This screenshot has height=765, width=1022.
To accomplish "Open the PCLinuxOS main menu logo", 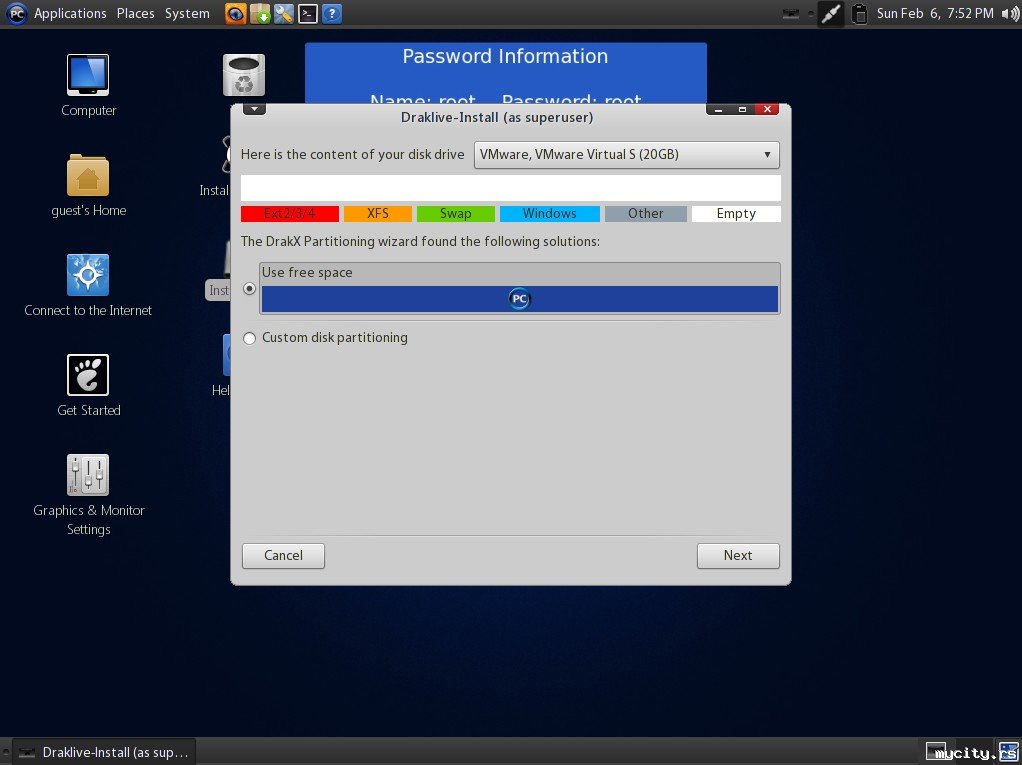I will pyautogui.click(x=16, y=13).
